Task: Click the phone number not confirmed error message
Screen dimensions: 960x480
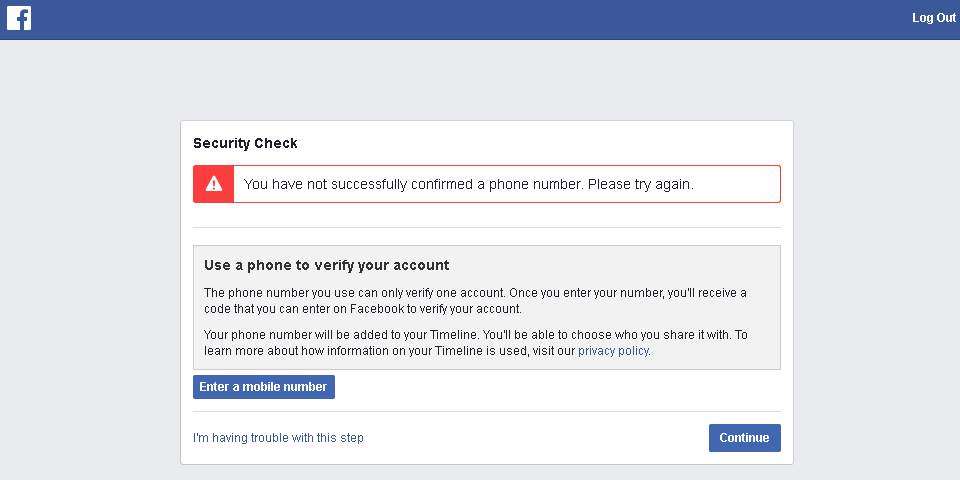Action: [x=468, y=184]
